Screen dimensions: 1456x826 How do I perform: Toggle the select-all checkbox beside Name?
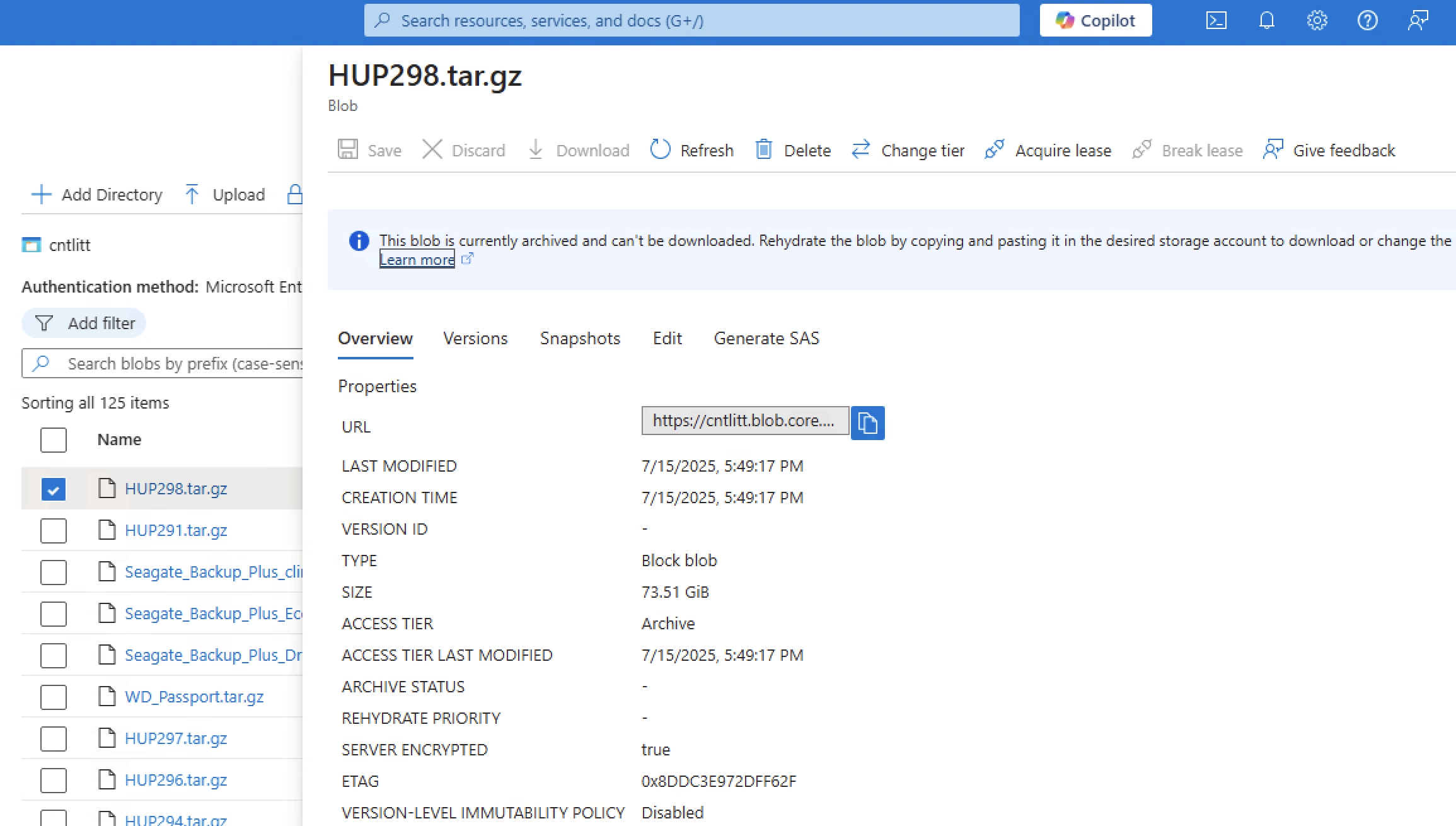click(54, 439)
